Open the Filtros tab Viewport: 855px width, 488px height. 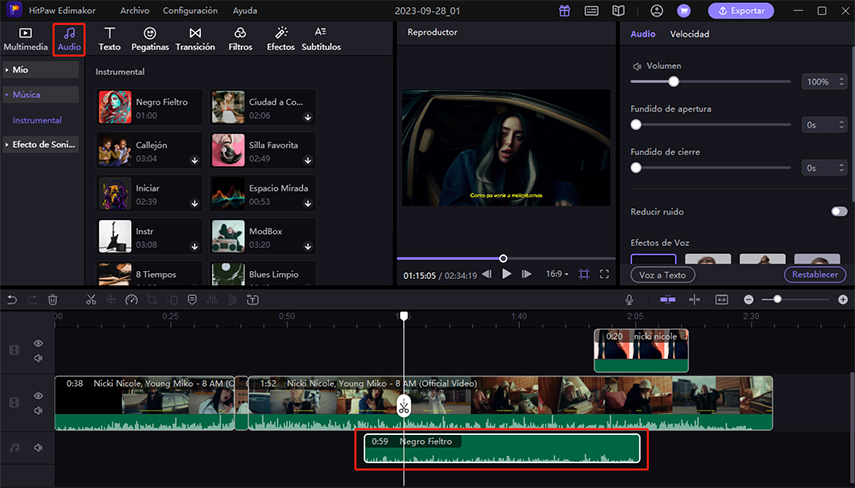240,39
